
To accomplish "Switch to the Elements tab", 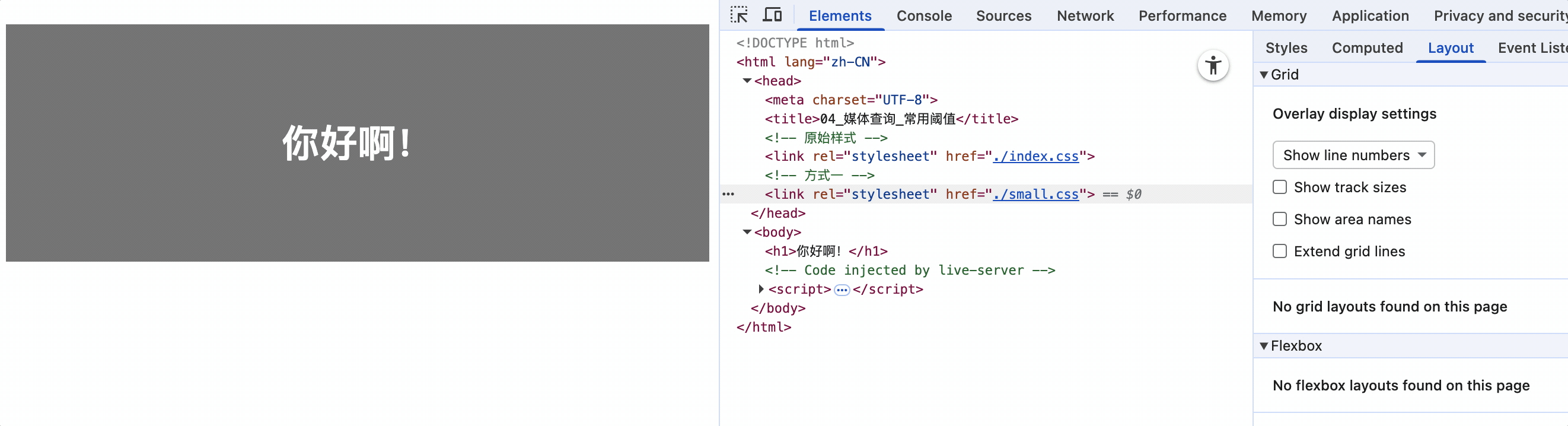I will pyautogui.click(x=839, y=16).
